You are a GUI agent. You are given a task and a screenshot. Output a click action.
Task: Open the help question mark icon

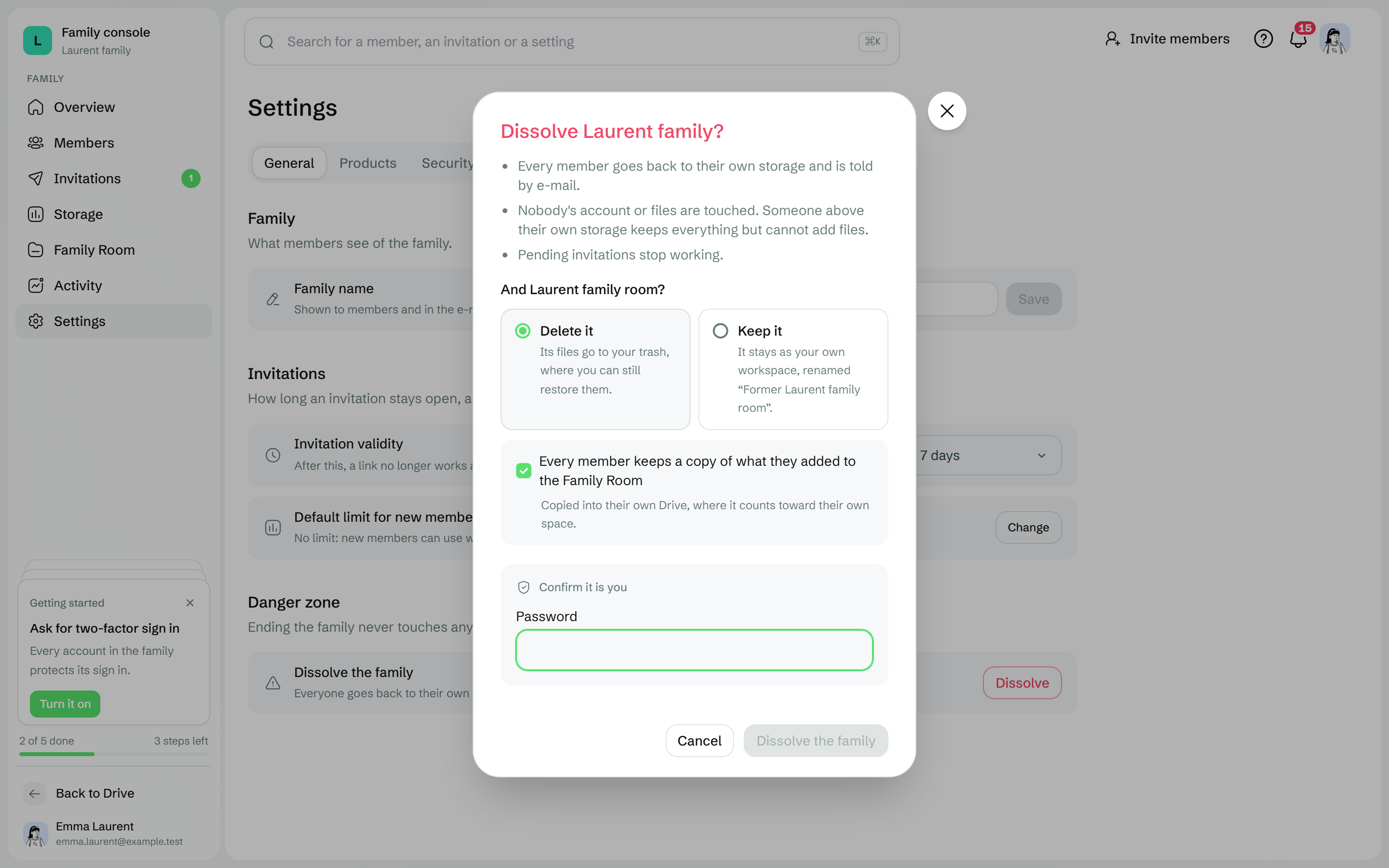1263,39
